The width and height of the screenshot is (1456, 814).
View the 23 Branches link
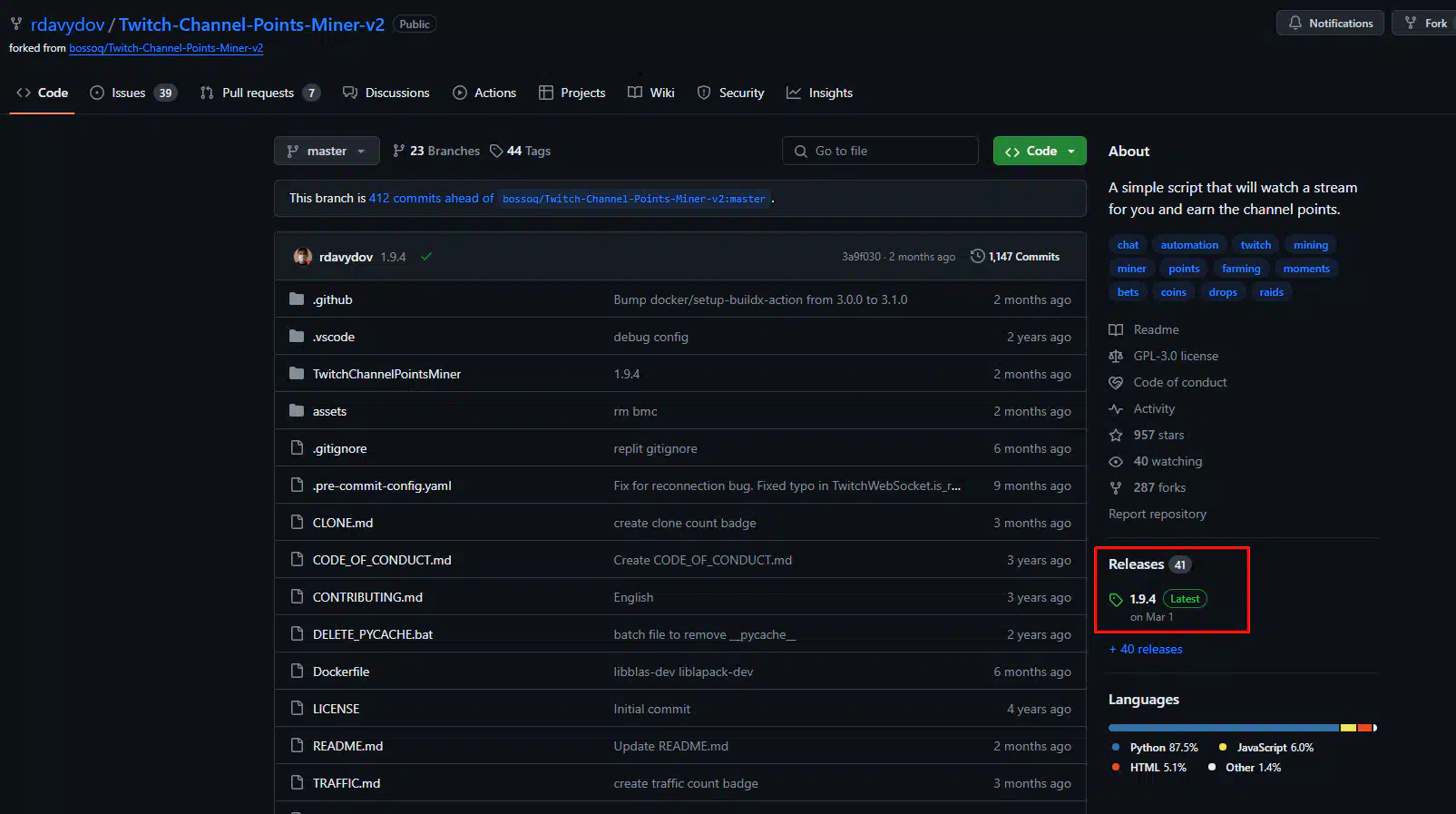[436, 151]
